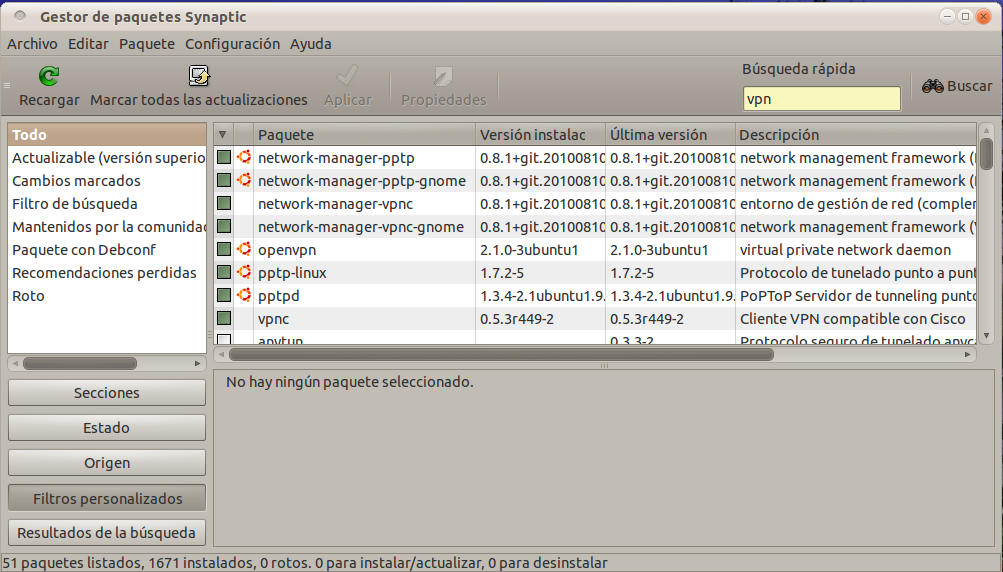Click down arrow of package list scrollbar
Screen dimensions: 1003x572
(x=986, y=335)
